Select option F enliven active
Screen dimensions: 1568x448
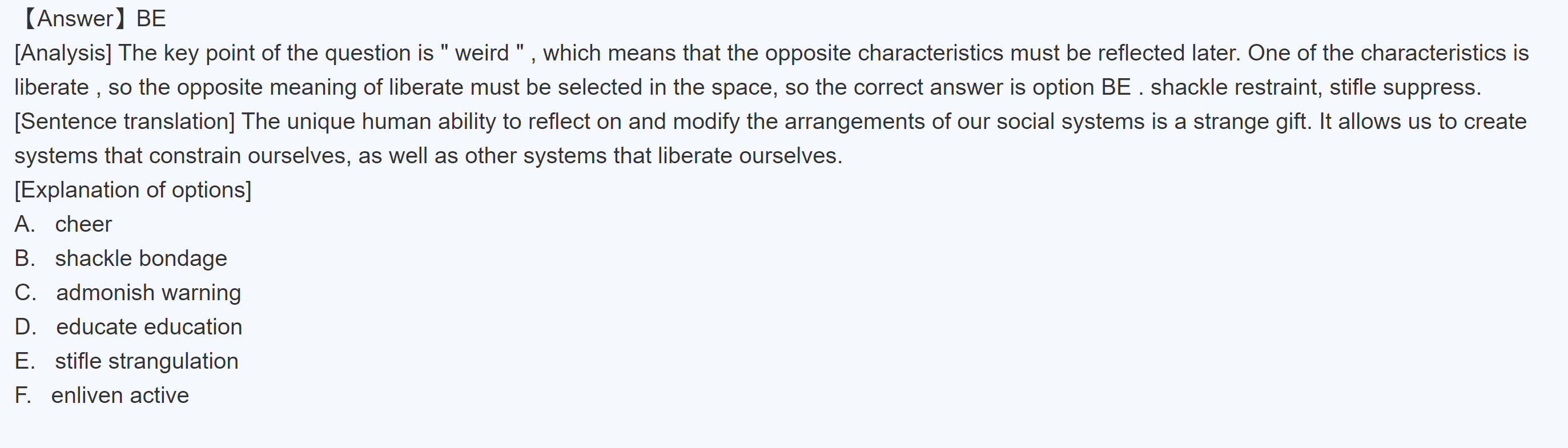pos(120,395)
